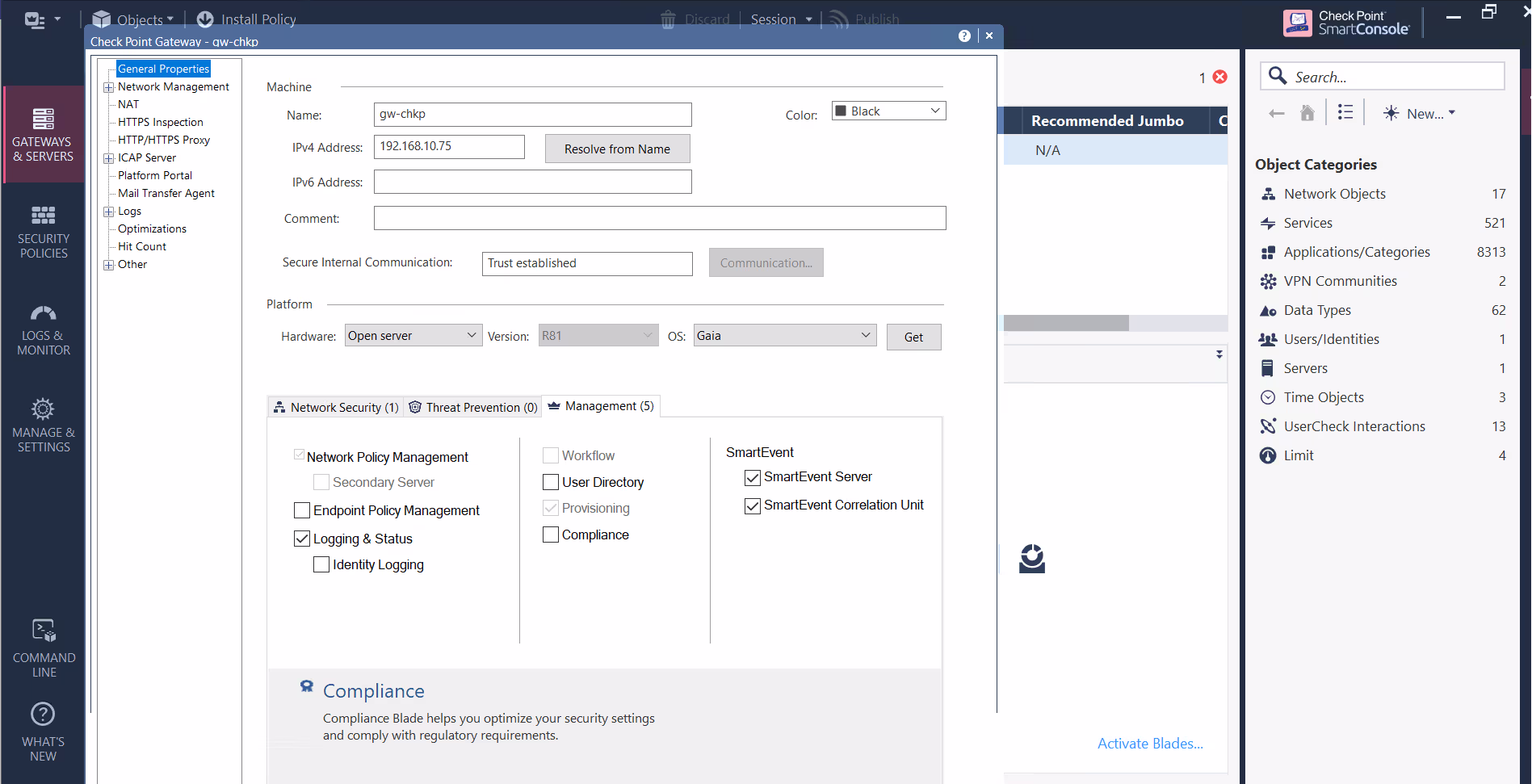Open the Gateways & Servers view

(43, 134)
